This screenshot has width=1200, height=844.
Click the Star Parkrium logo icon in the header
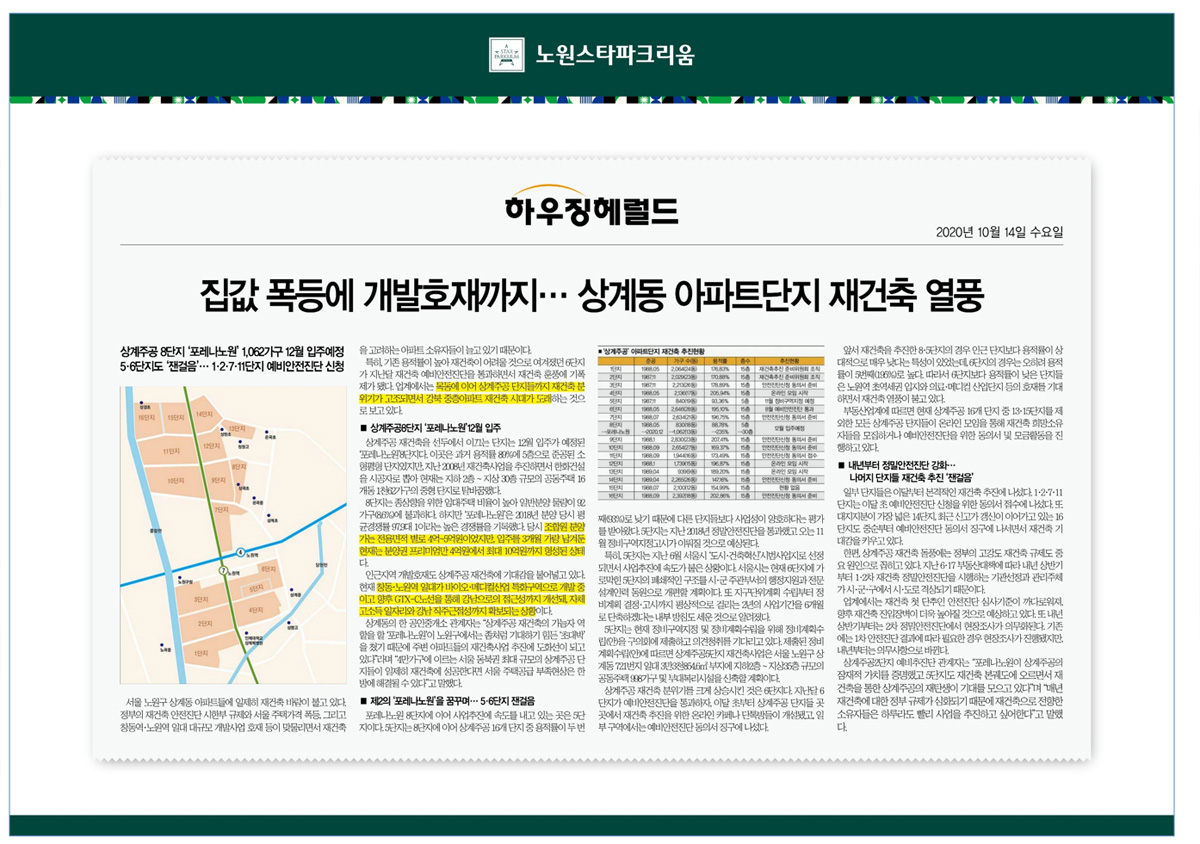(x=507, y=54)
